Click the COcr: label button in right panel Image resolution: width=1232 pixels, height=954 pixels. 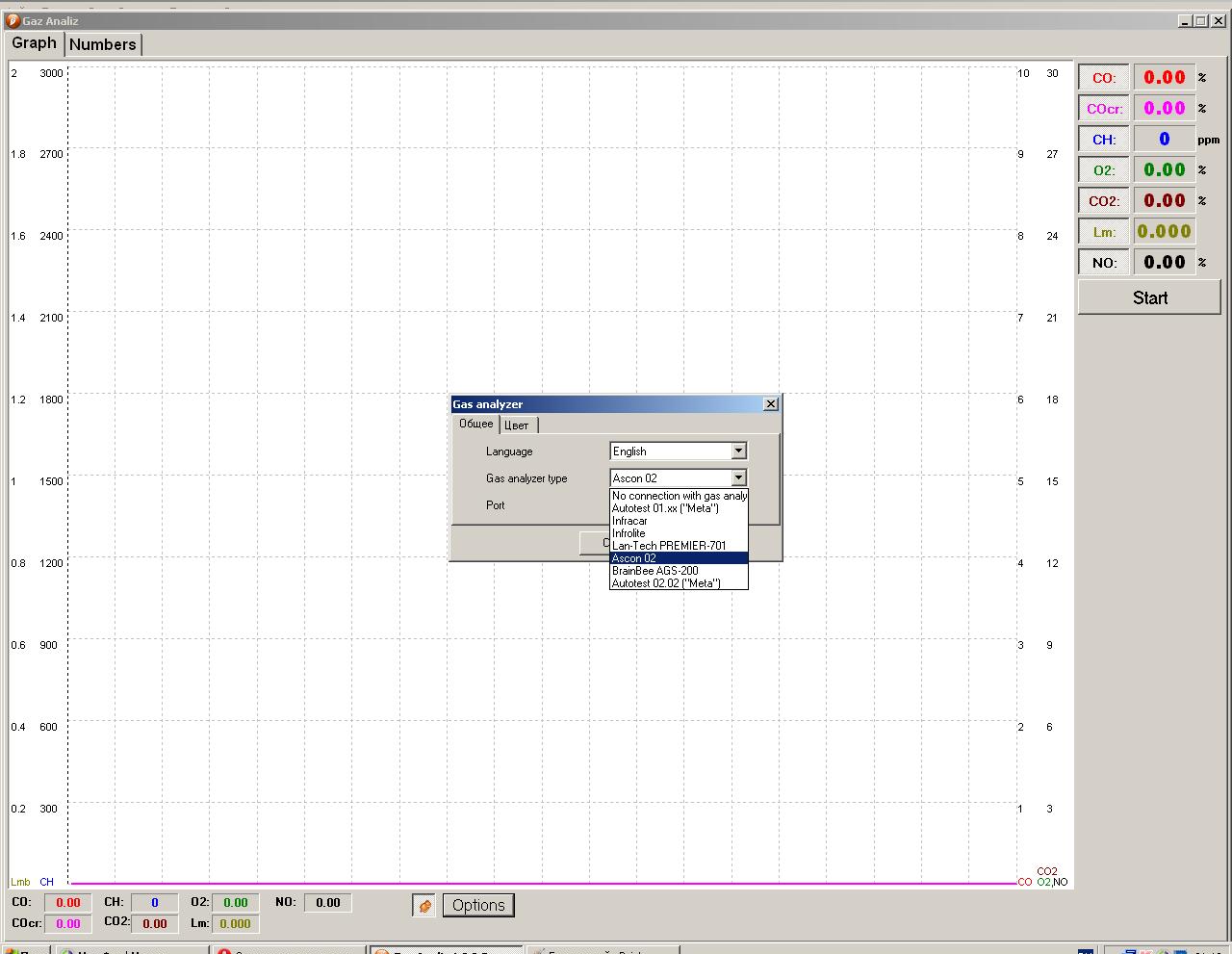coord(1104,109)
